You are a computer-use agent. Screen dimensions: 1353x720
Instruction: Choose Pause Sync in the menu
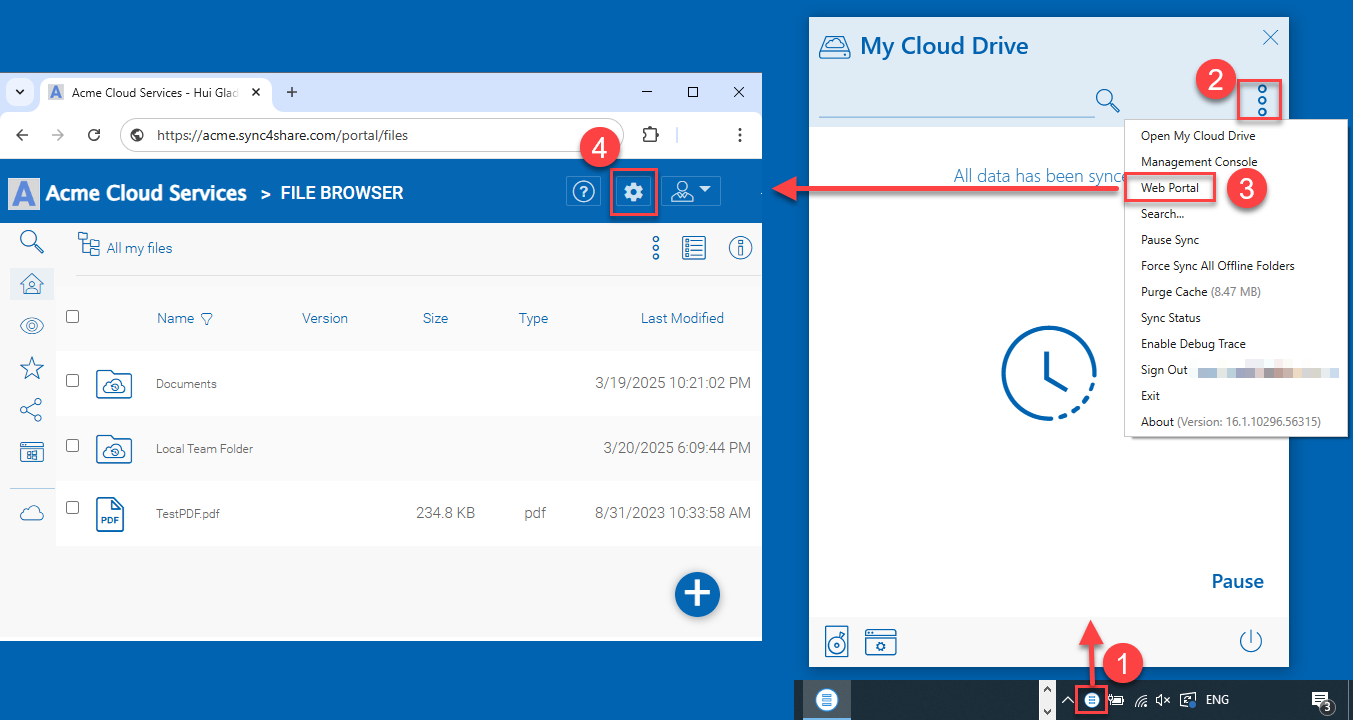pos(1170,240)
